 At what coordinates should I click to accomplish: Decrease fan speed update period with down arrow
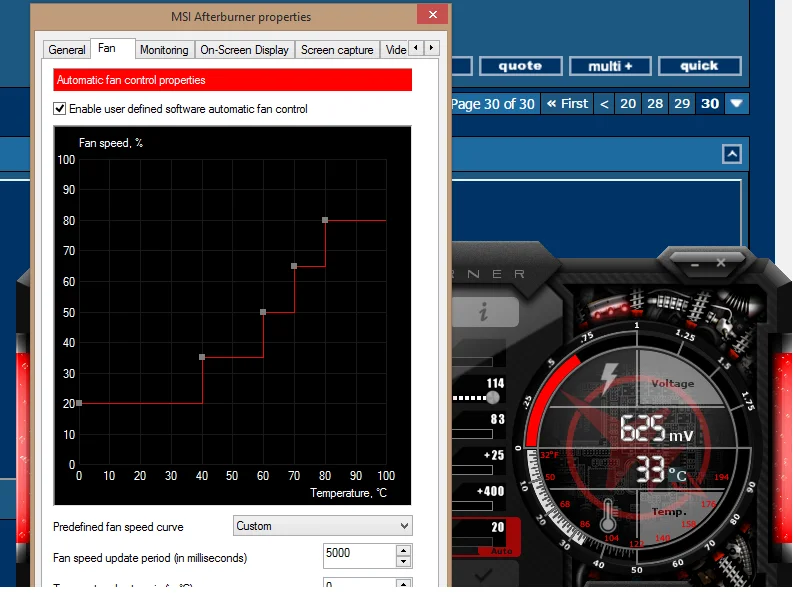pyautogui.click(x=403, y=562)
